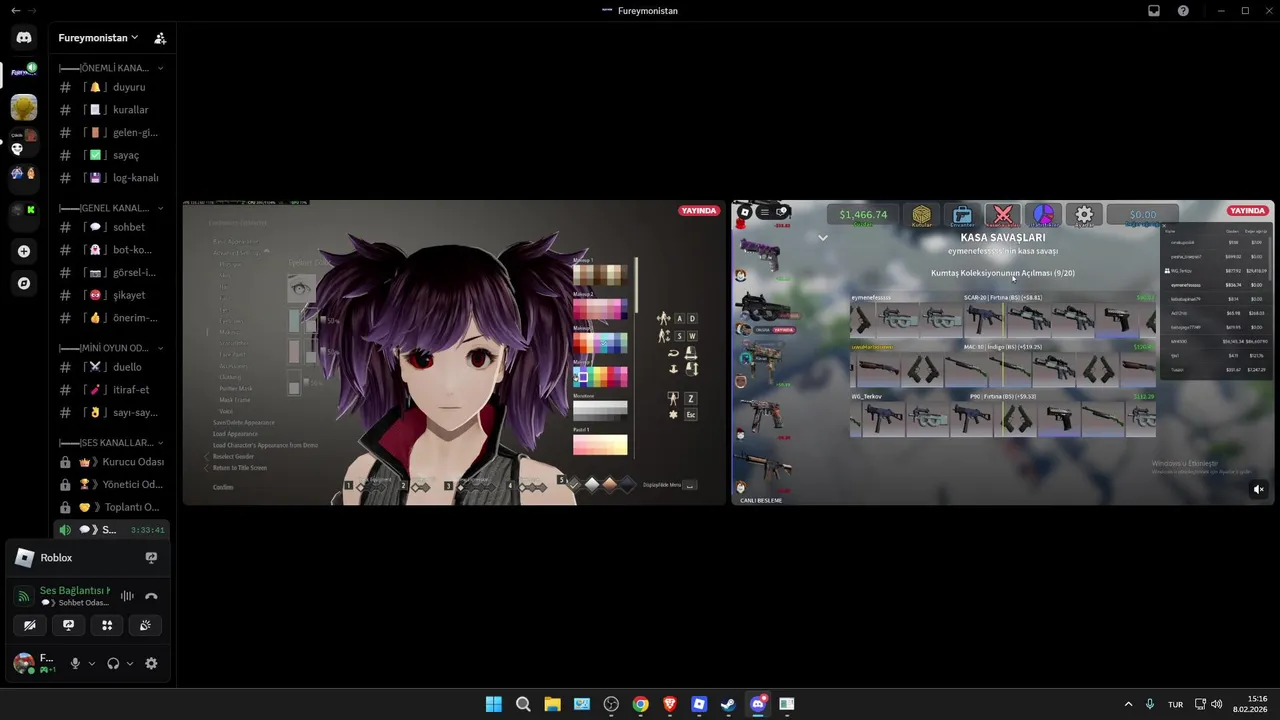Focus the character creator stream

click(x=454, y=352)
